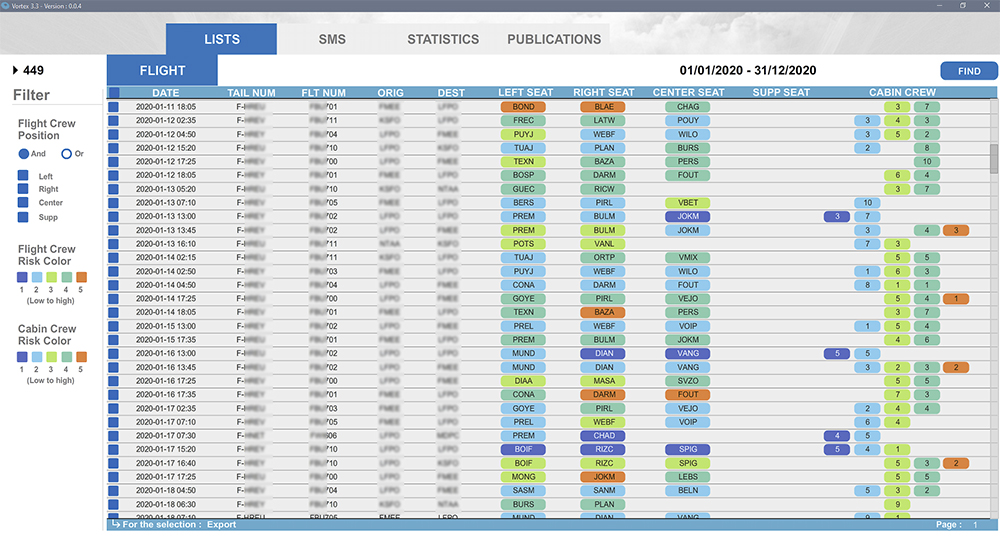Image resolution: width=1000 pixels, height=542 pixels.
Task: Toggle the select-all checkbox in table header
Action: point(113,93)
